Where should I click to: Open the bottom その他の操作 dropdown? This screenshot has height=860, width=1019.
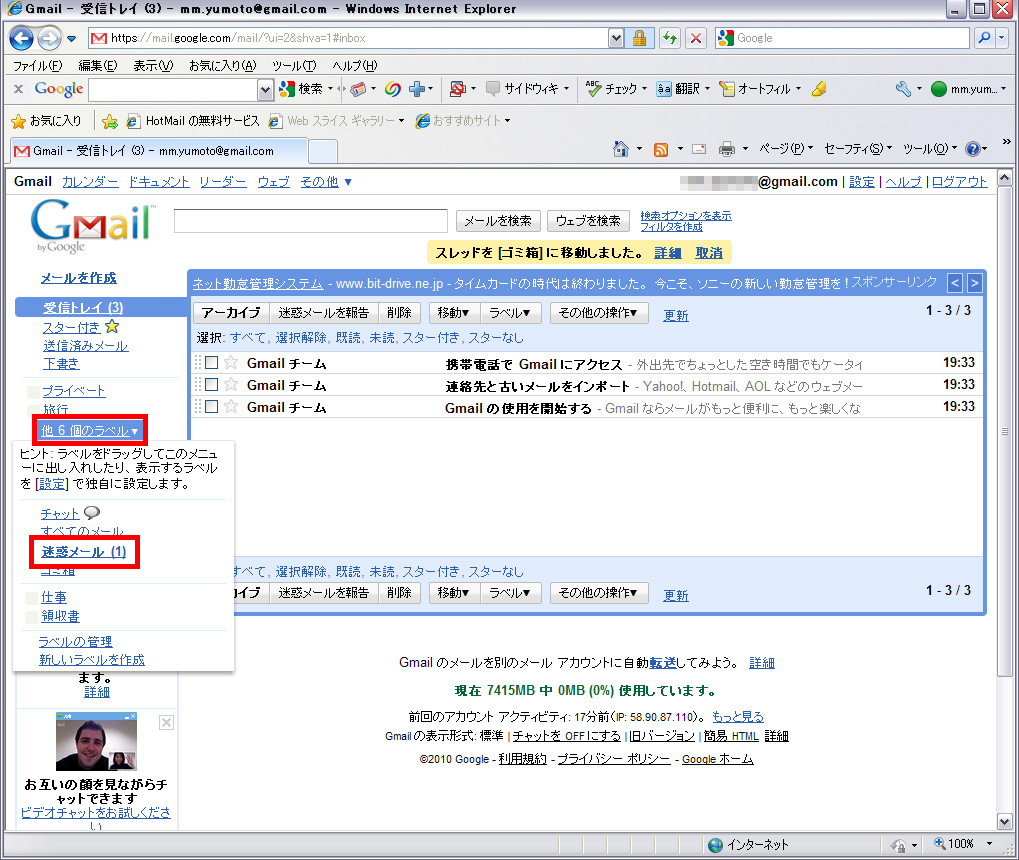point(599,593)
